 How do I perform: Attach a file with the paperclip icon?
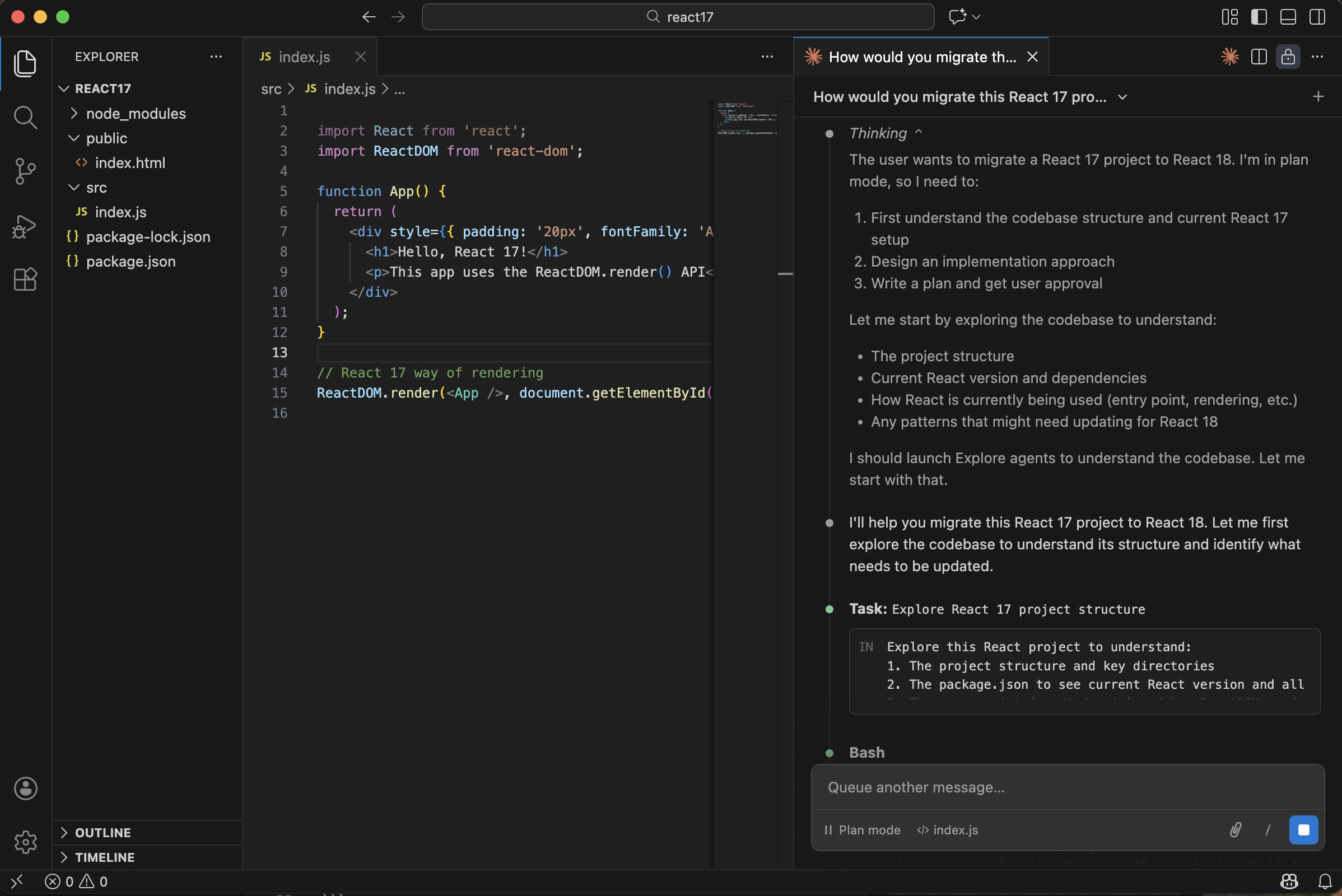[x=1236, y=830]
